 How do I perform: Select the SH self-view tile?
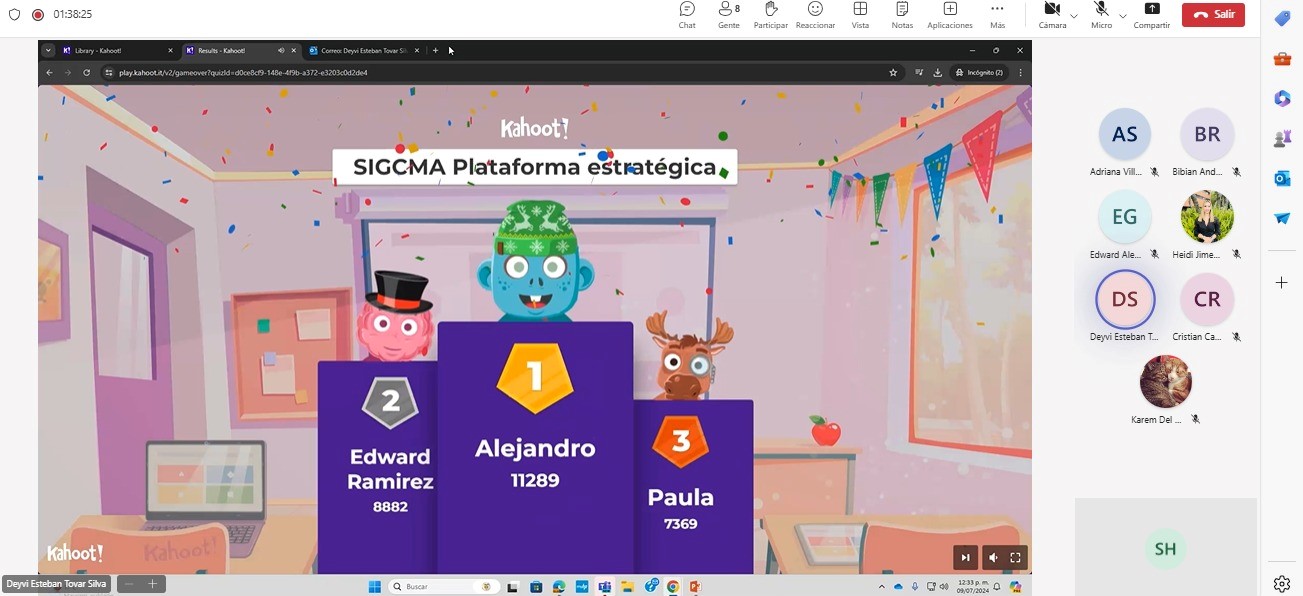[x=1165, y=548]
